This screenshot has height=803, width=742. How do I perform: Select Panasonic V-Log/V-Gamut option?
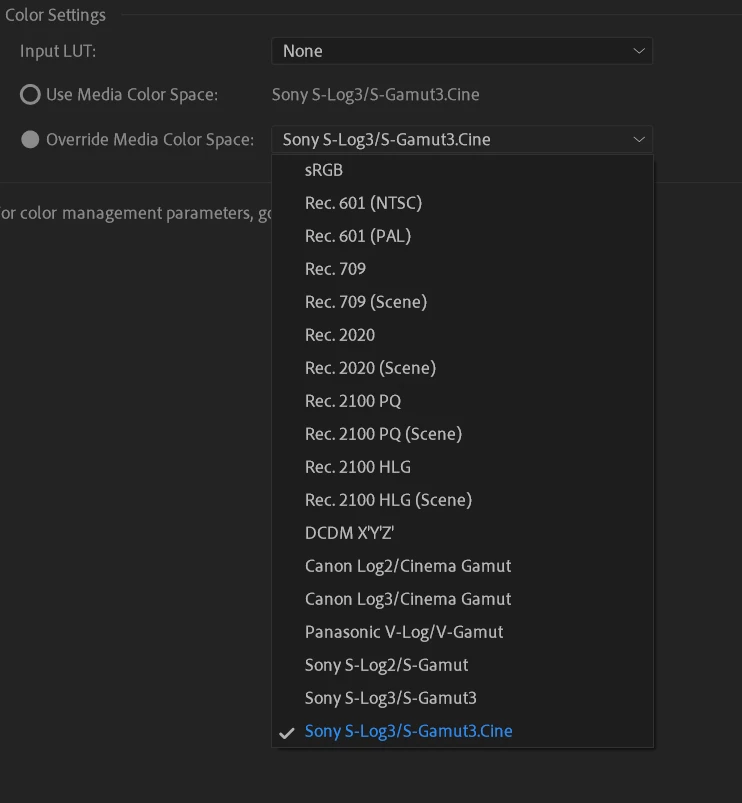(x=404, y=632)
